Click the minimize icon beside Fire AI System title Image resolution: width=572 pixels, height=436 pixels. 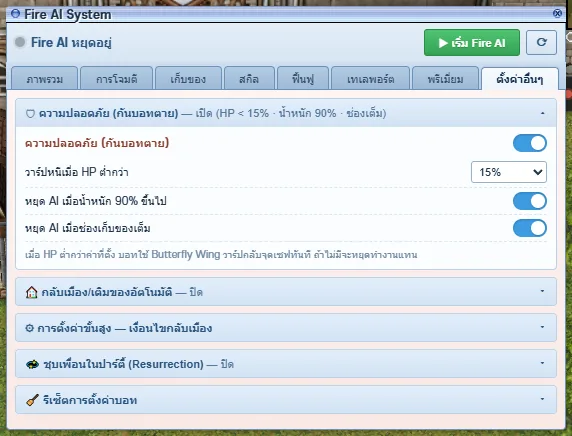(15, 13)
